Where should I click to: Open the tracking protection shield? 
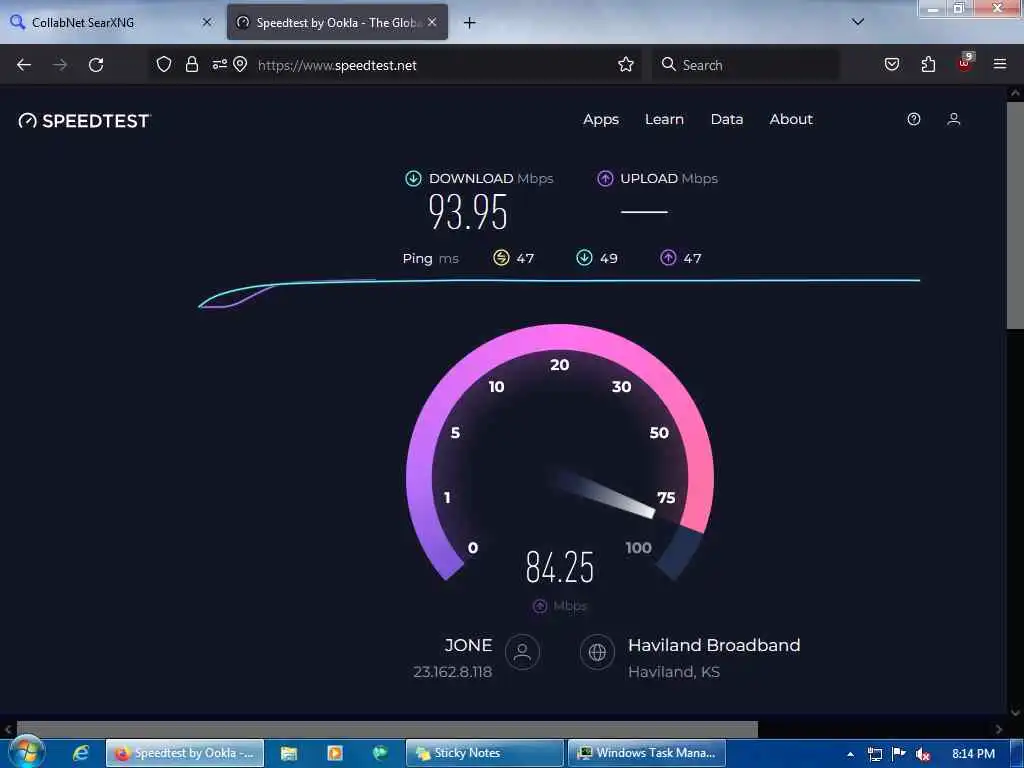point(164,64)
